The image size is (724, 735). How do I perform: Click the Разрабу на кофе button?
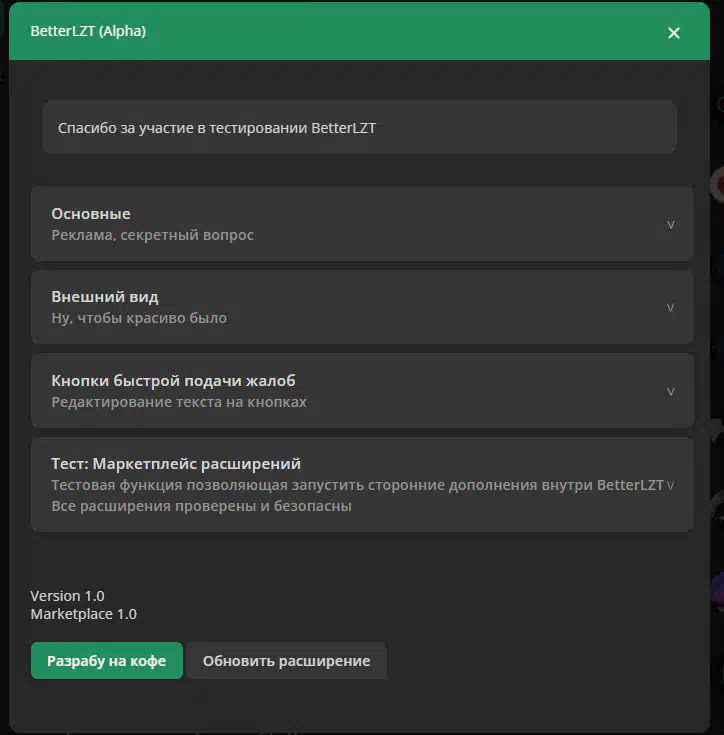[x=107, y=660]
